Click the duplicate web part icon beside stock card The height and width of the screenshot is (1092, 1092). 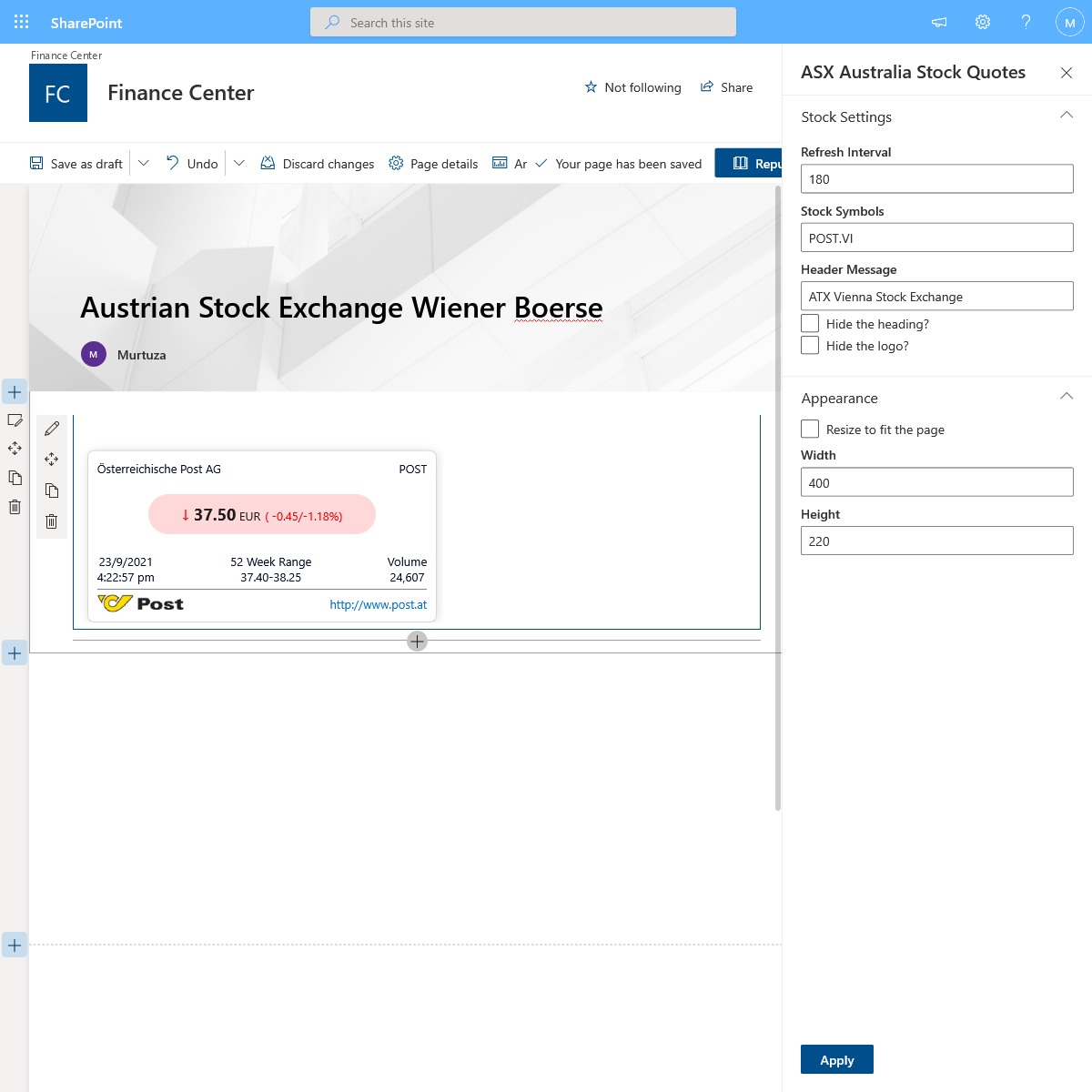[x=52, y=490]
